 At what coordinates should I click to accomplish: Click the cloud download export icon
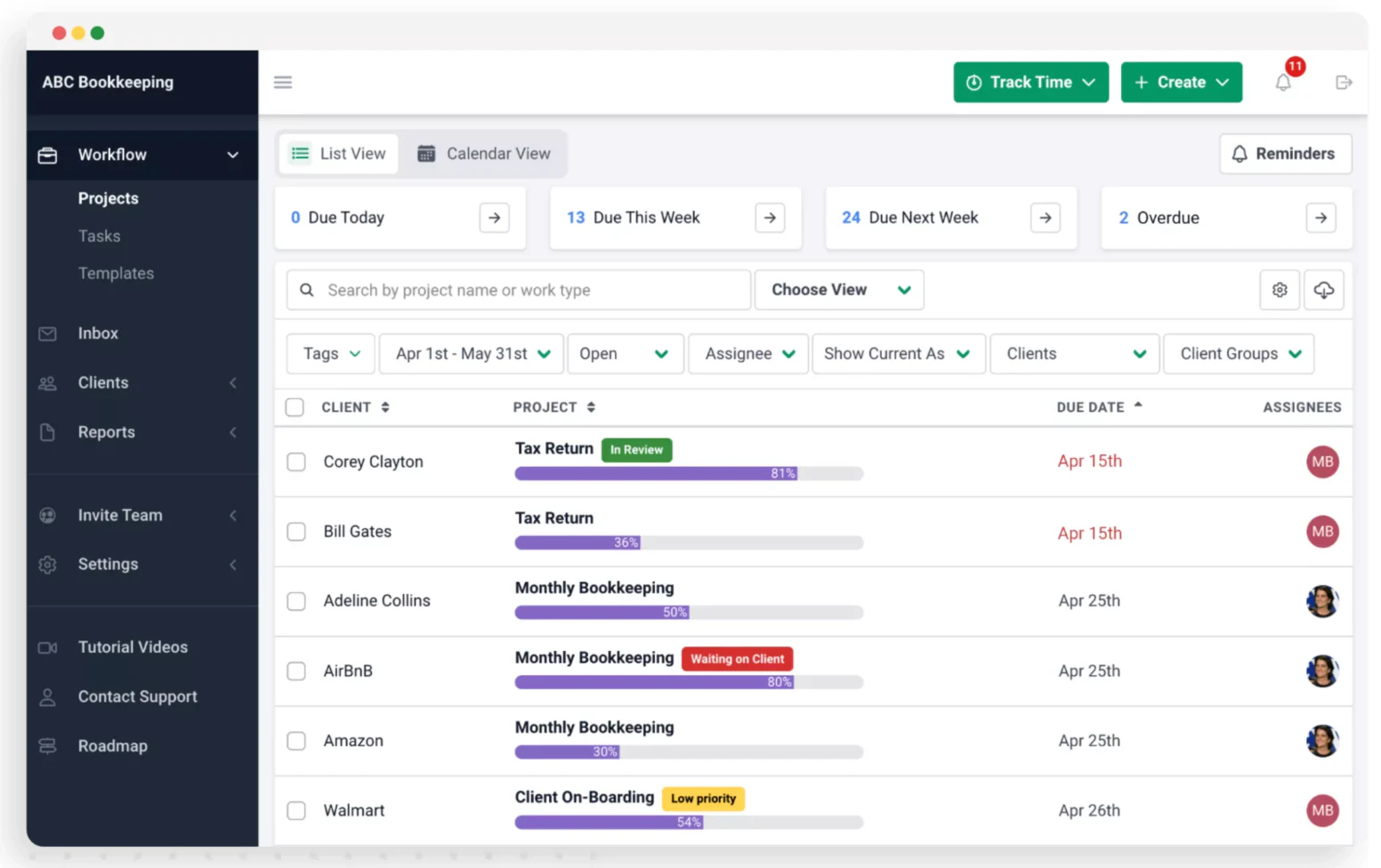[1324, 290]
